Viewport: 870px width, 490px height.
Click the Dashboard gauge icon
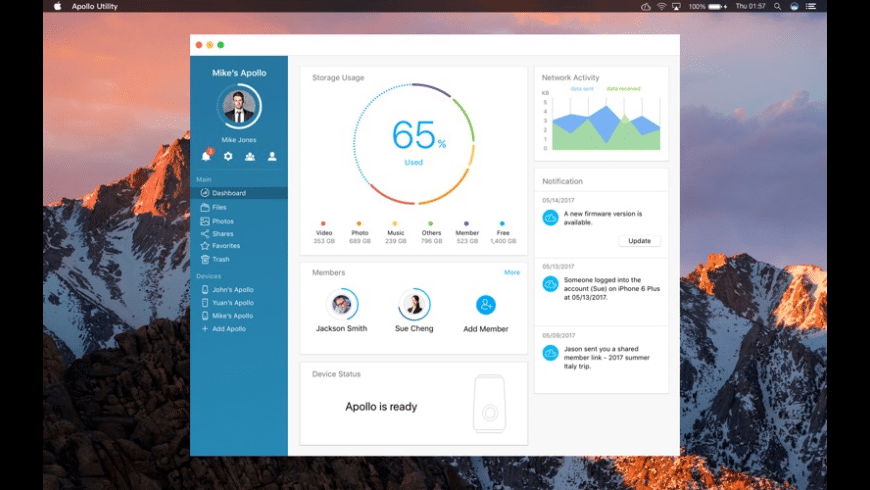click(x=205, y=193)
